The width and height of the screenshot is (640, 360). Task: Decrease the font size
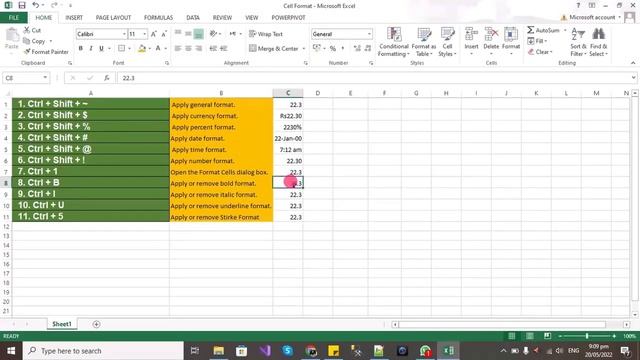(164, 34)
